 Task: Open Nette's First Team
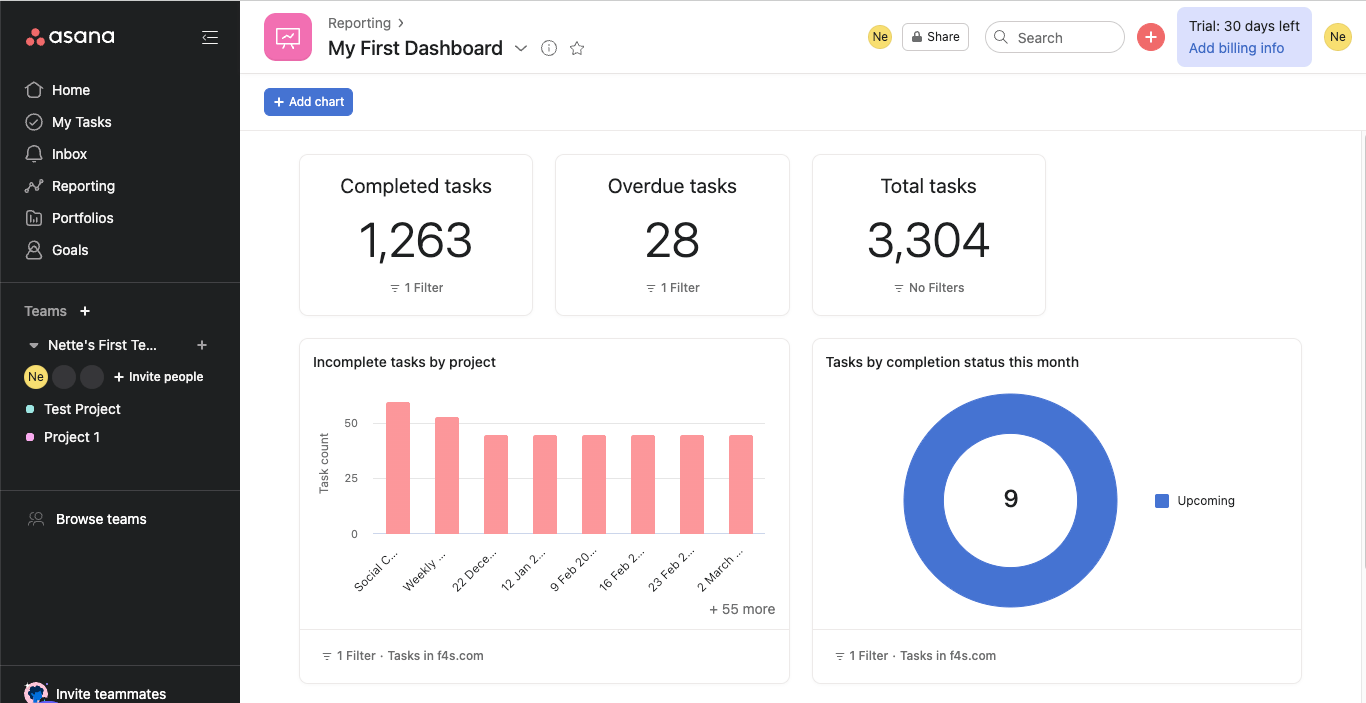point(103,345)
